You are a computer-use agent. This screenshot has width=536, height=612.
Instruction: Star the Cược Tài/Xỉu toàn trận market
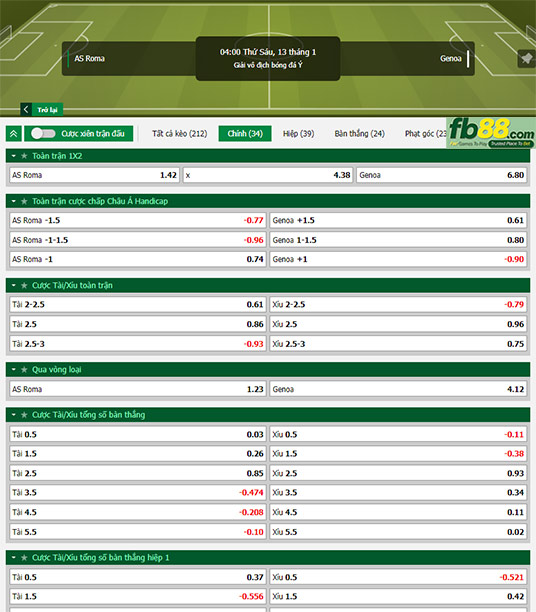coord(24,286)
